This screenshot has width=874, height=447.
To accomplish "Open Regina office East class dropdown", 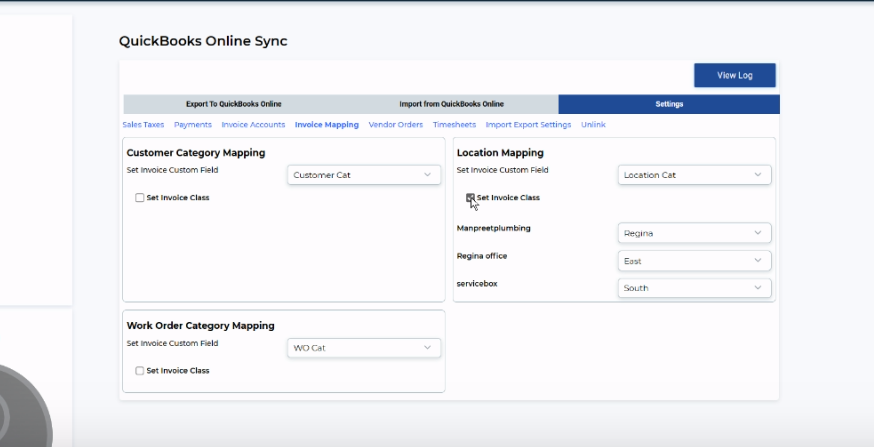I will click(x=695, y=261).
